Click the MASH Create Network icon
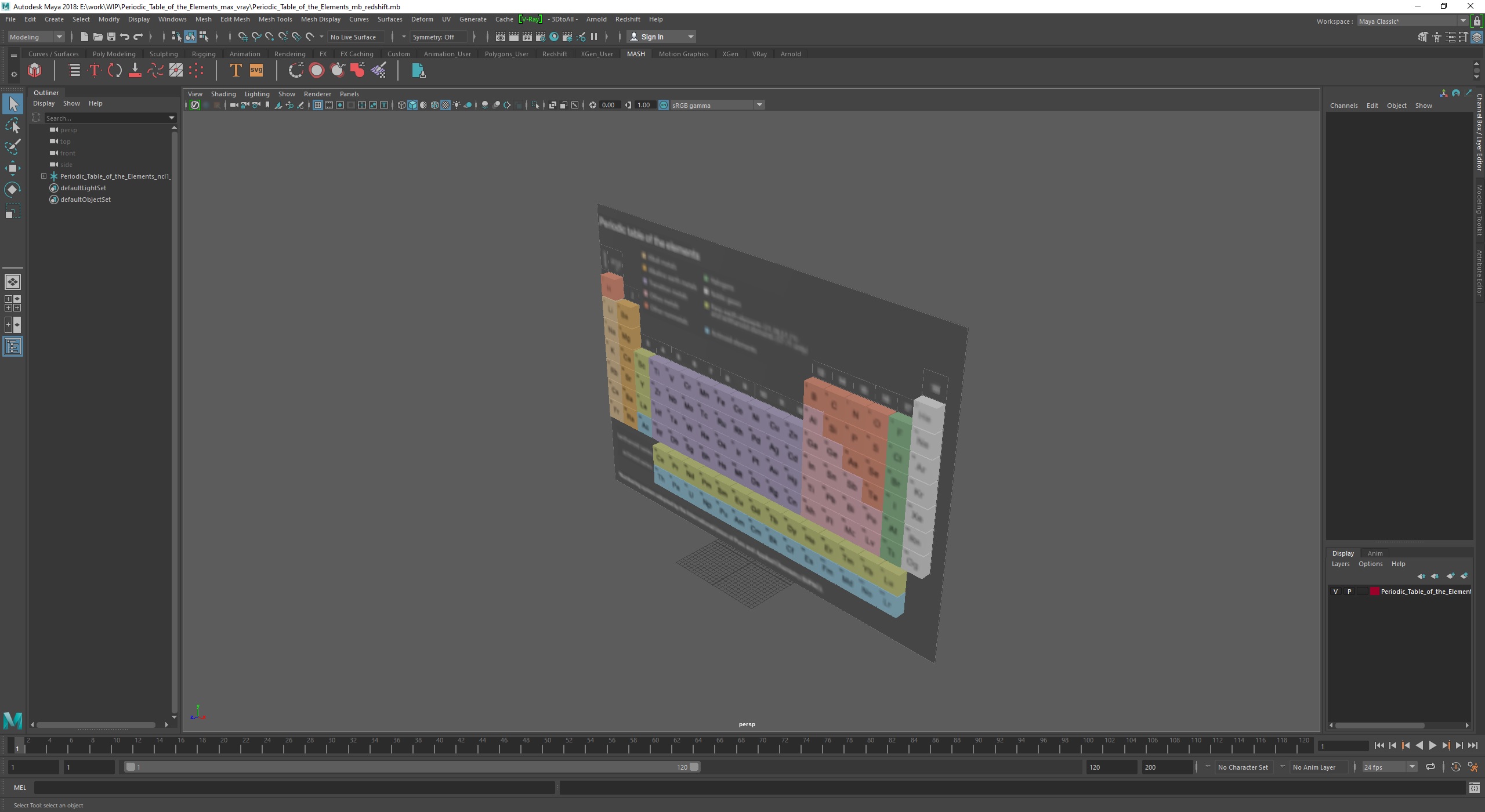1485x812 pixels. tap(35, 71)
